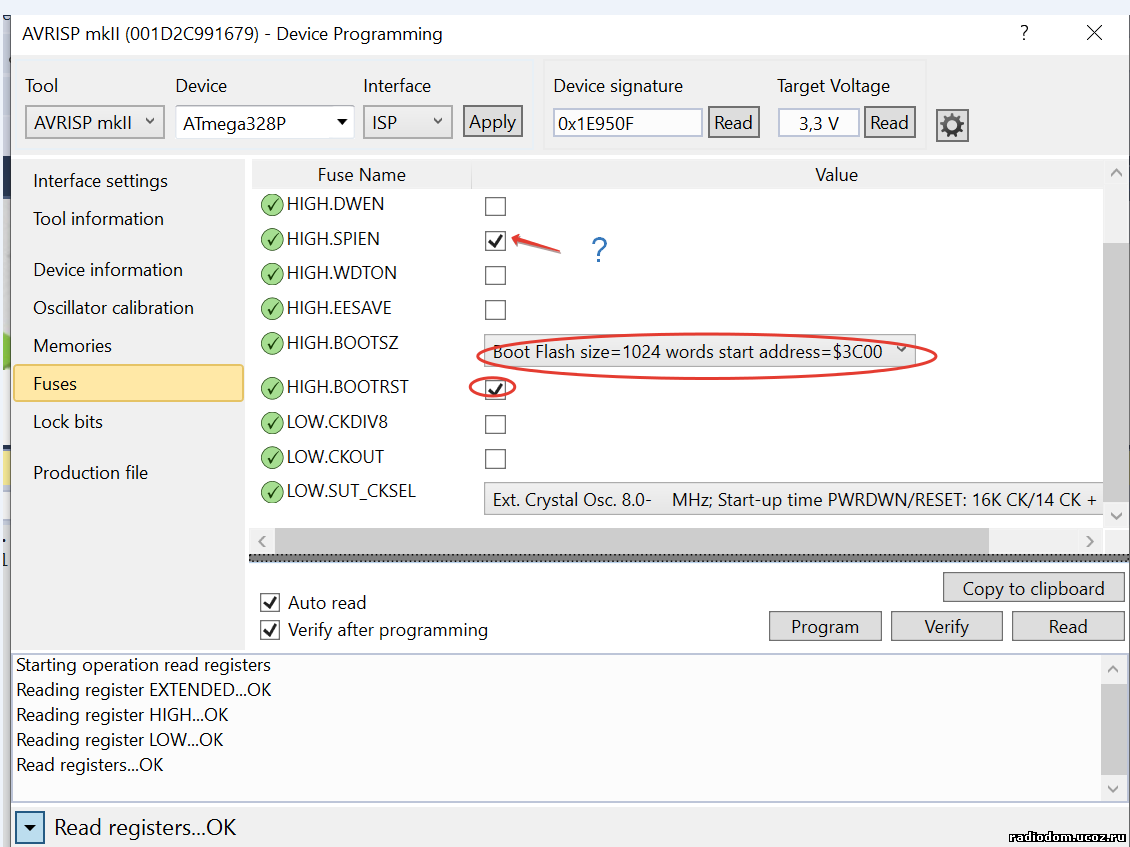
Task: Click the fuse list scroll up arrow
Action: pyautogui.click(x=1116, y=173)
